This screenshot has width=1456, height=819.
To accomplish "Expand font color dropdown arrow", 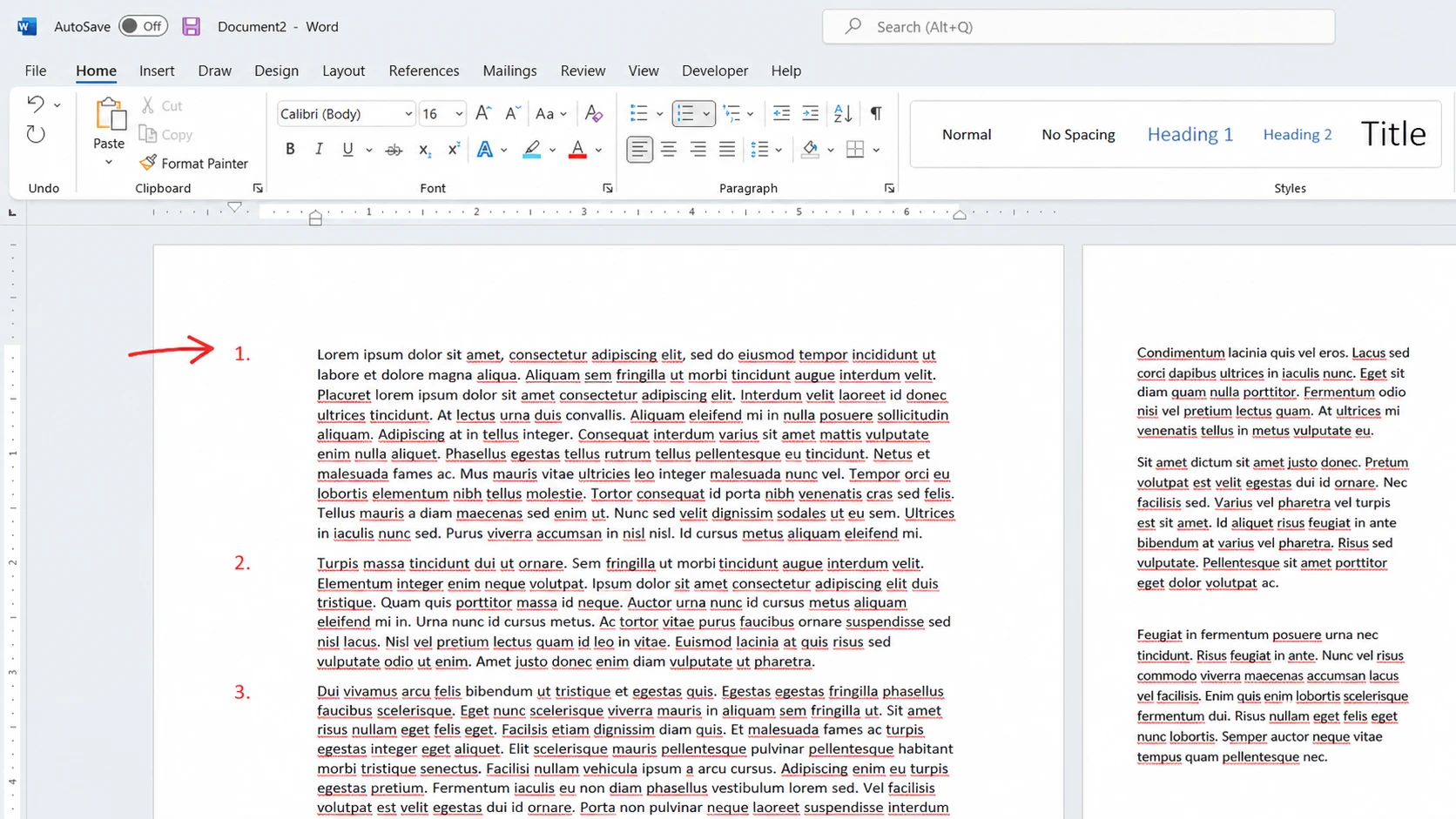I will pyautogui.click(x=599, y=151).
